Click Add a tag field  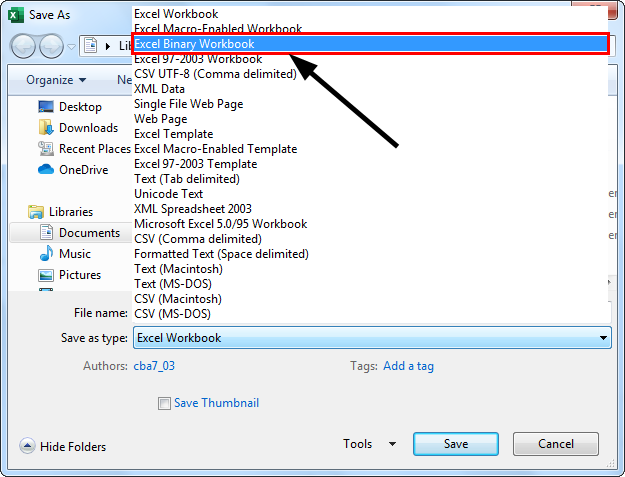pyautogui.click(x=408, y=366)
